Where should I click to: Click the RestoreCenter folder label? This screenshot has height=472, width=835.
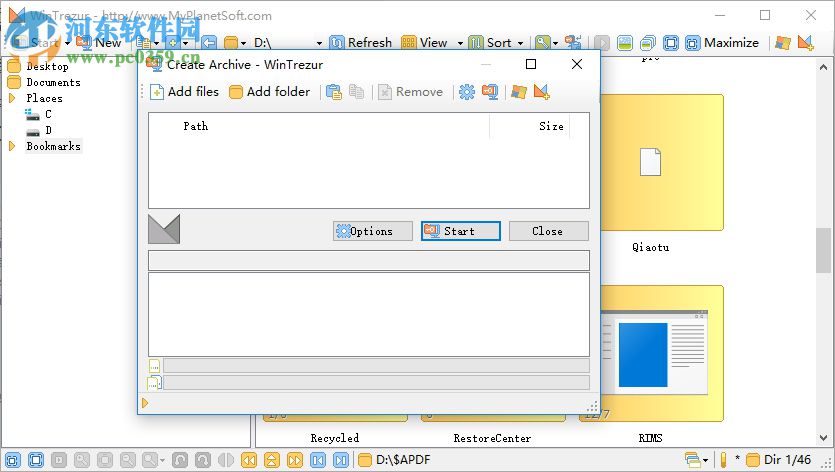click(492, 438)
